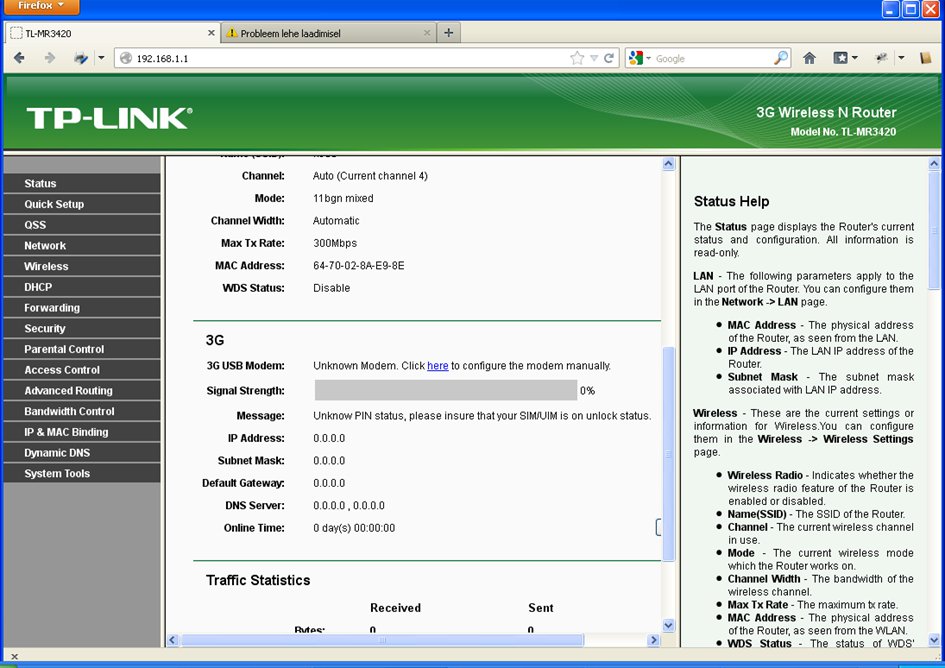Switch to the TL-MR3420 tab
Viewport: 945px width, 668px height.
coord(111,33)
